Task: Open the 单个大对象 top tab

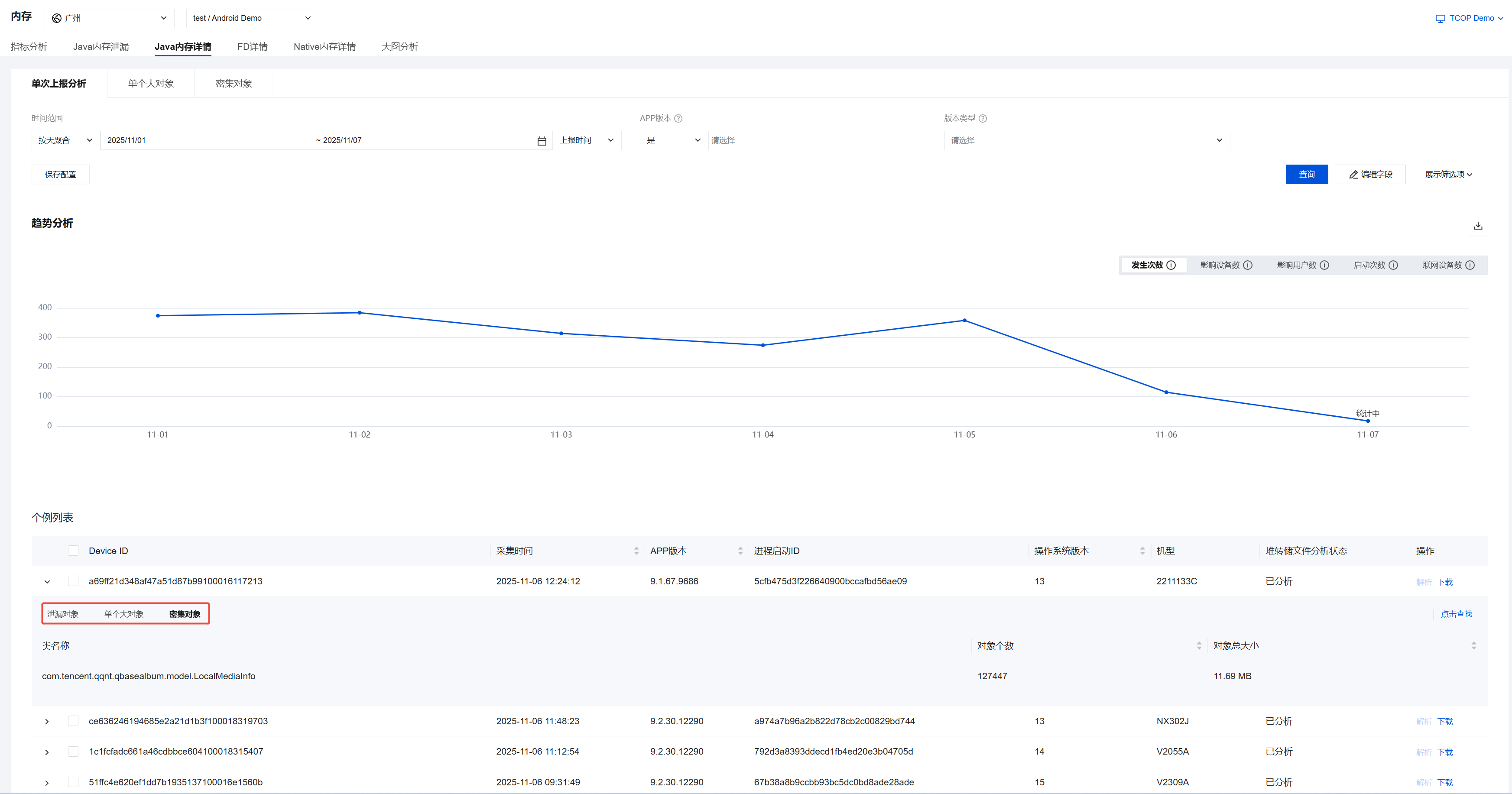Action: pos(151,83)
